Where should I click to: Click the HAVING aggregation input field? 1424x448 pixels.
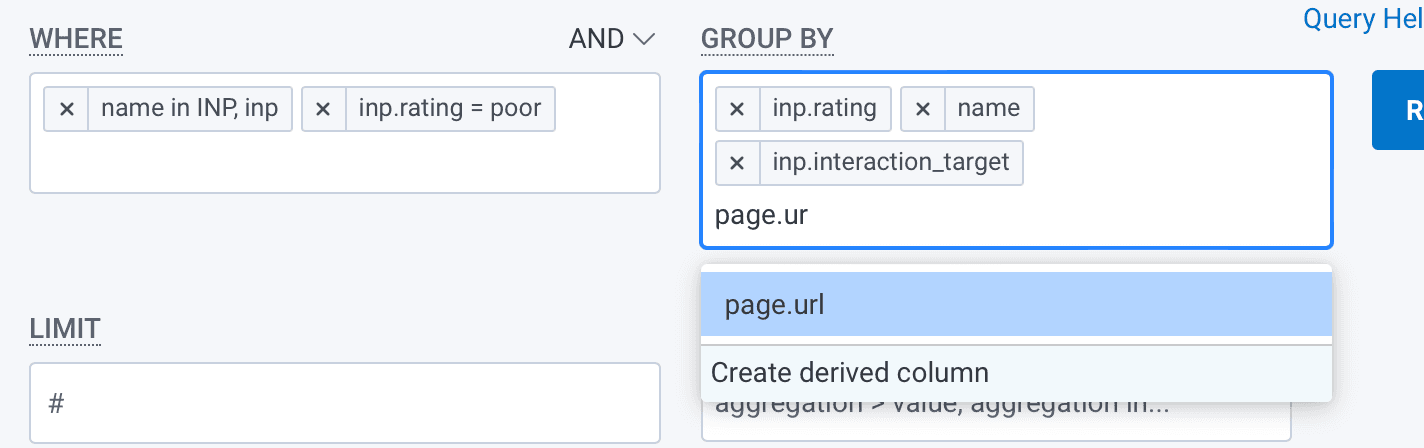coord(996,420)
